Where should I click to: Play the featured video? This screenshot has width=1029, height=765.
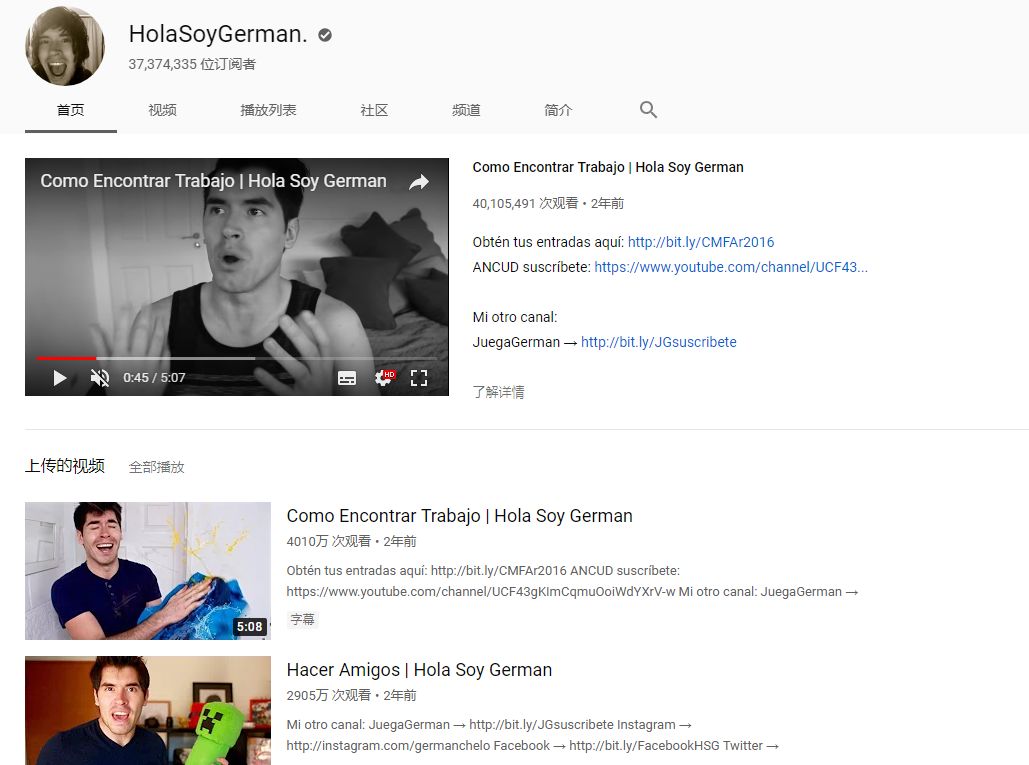(60, 378)
